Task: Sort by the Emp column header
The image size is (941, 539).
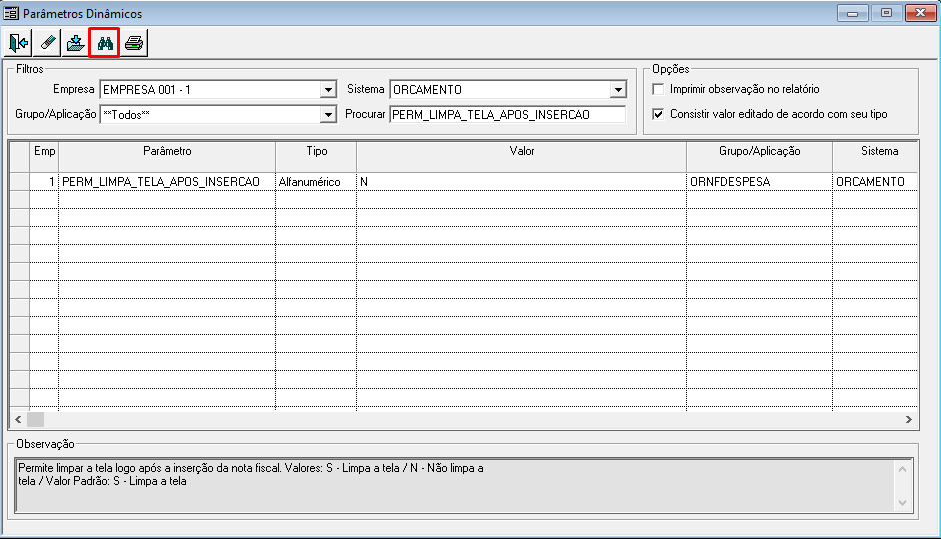Action: (44, 156)
